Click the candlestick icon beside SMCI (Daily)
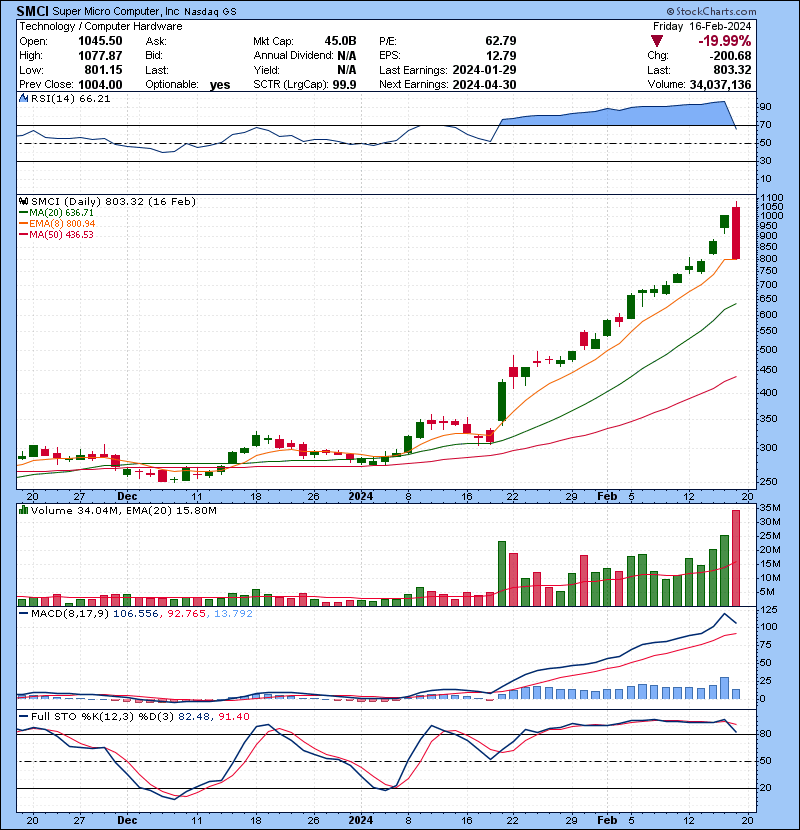 pos(23,201)
